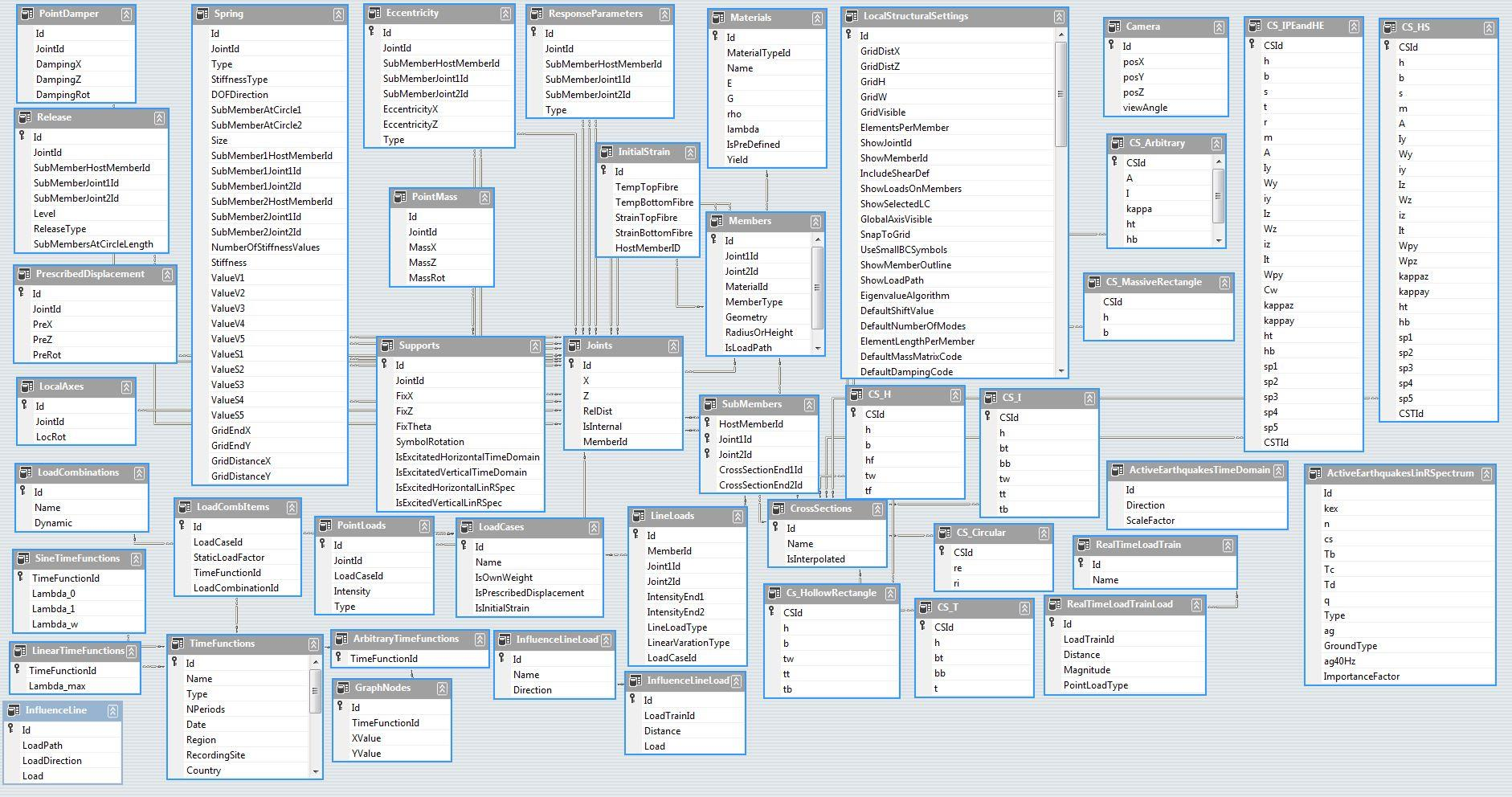This screenshot has width=1512, height=797.
Task: Click the key icon beside Supports Id
Action: coord(384,365)
